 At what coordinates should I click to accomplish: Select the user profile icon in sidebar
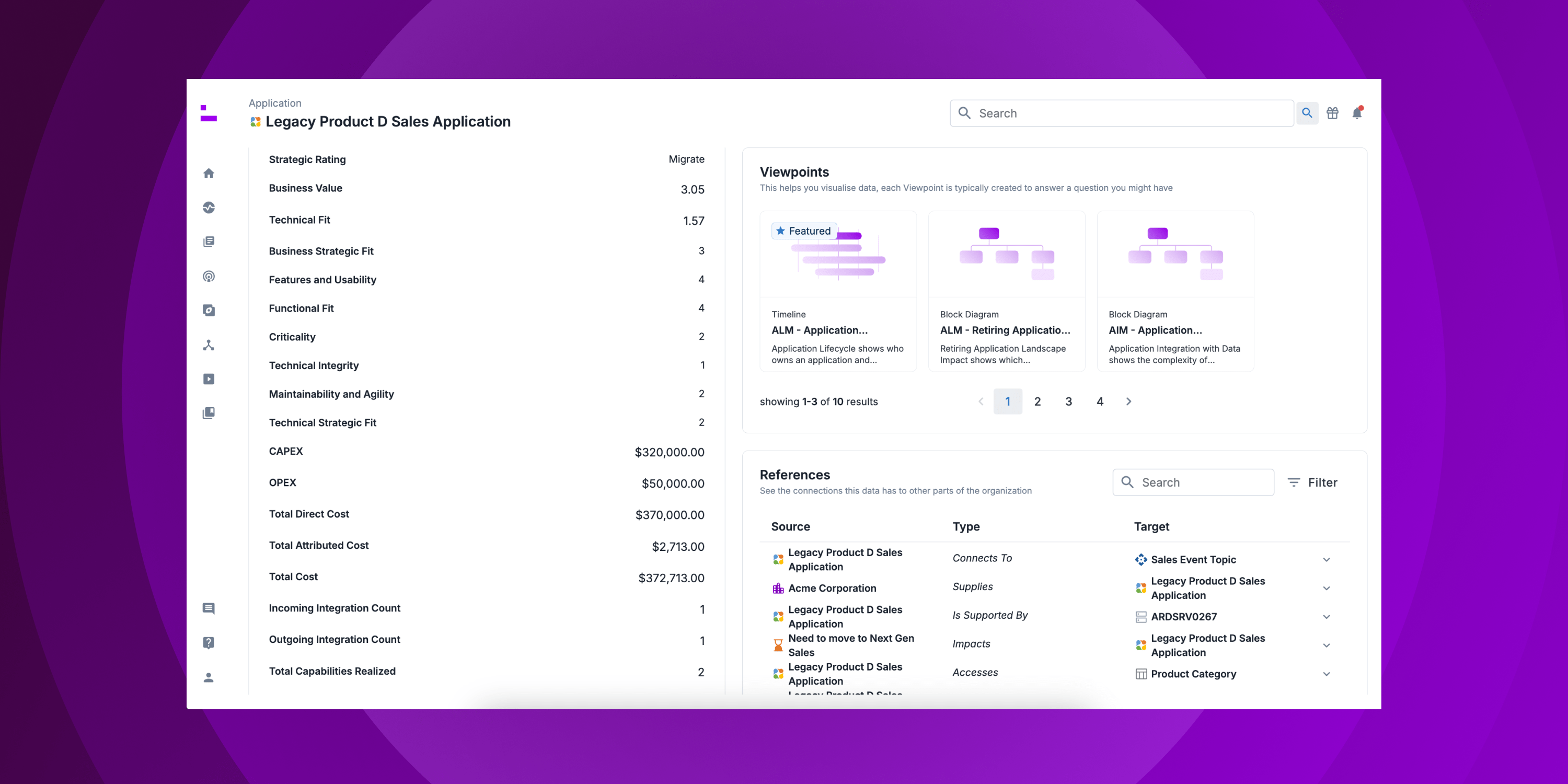tap(209, 676)
